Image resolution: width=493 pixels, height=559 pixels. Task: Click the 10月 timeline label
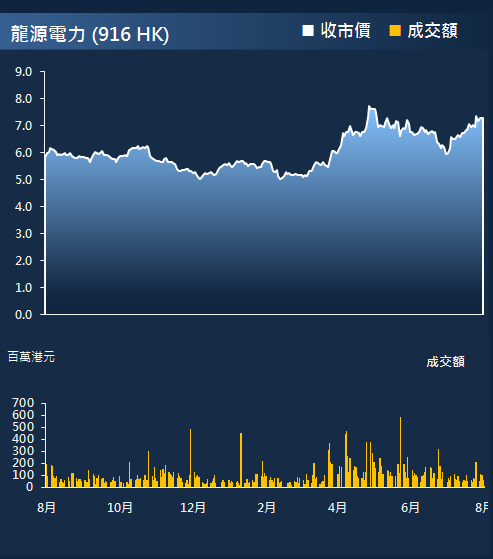point(120,507)
